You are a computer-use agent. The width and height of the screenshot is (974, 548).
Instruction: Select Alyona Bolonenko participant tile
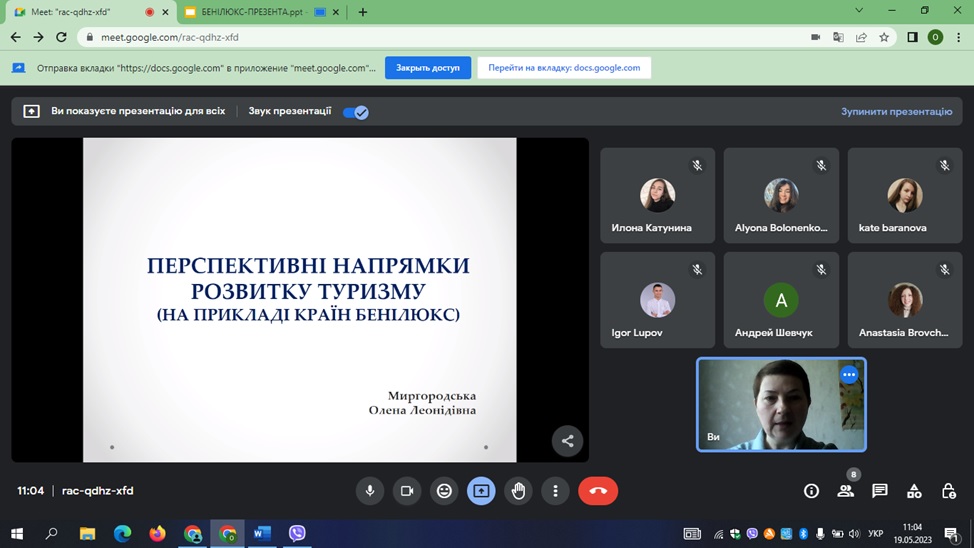tap(781, 195)
